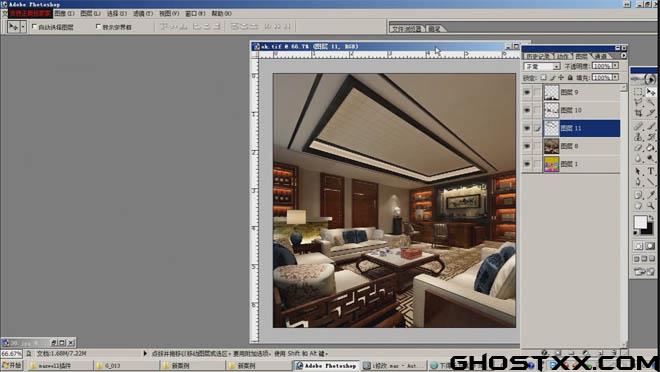The image size is (660, 372).
Task: Select the Eyedropper tool
Action: pos(651,194)
